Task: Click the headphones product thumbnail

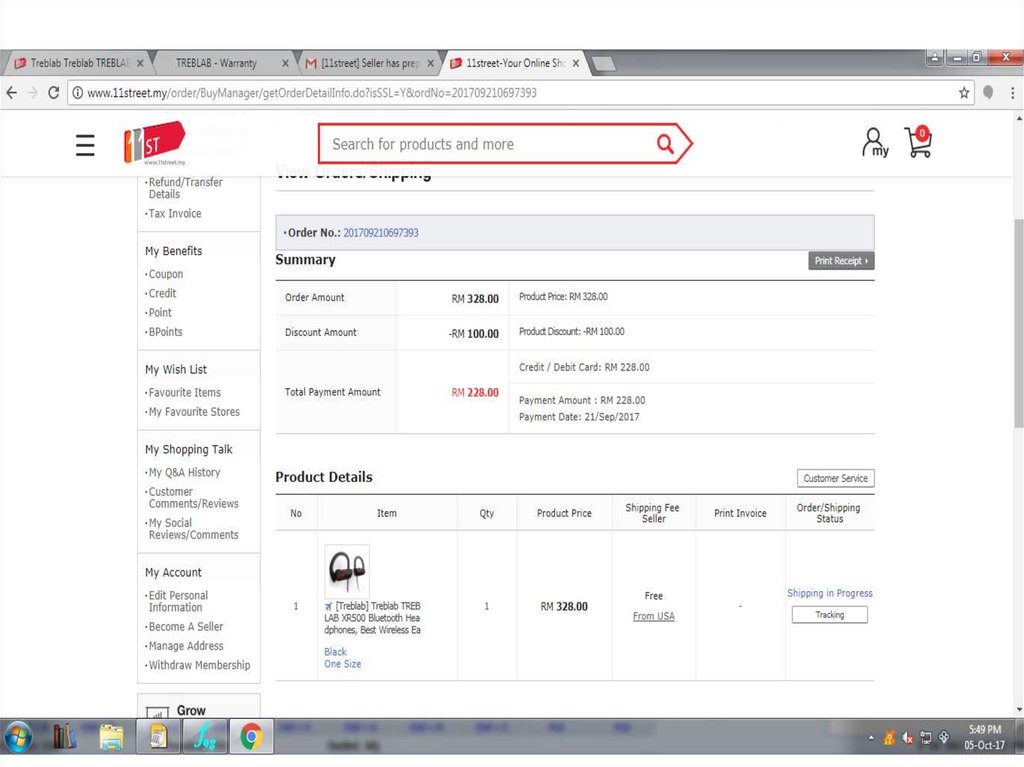Action: tap(347, 572)
